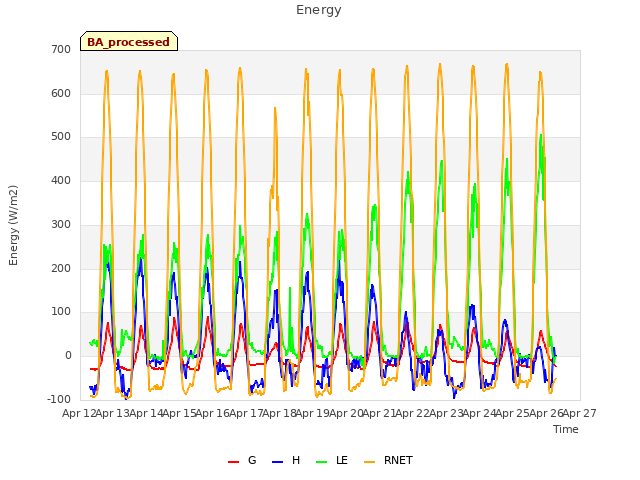Click the 600 y-axis tick label

pos(61,93)
